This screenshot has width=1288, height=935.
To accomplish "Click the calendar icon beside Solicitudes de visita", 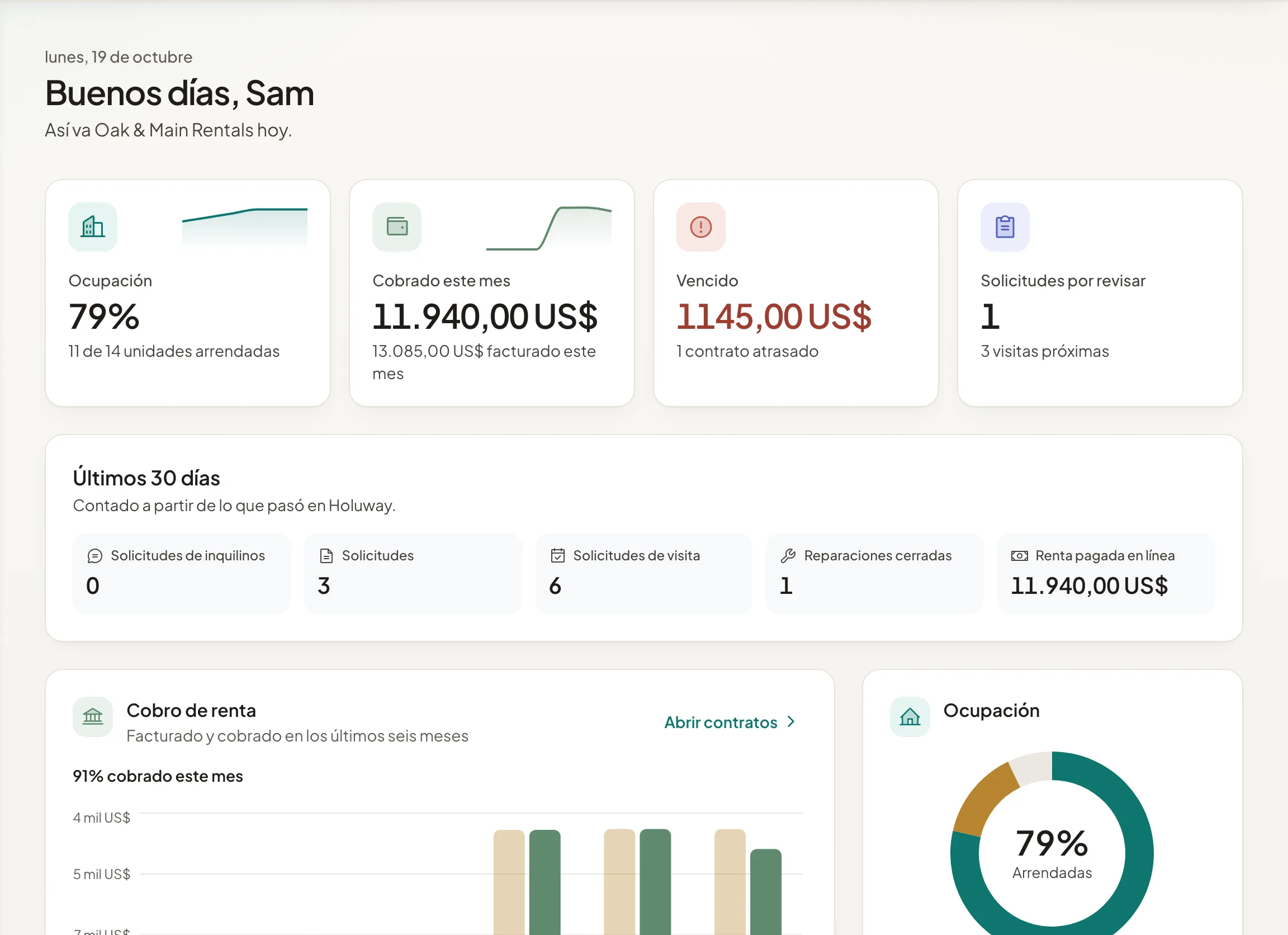I will point(558,555).
